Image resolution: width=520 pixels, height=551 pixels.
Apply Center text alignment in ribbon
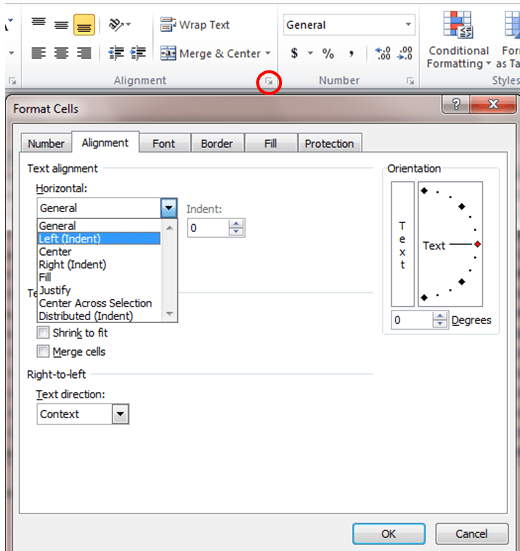tap(61, 53)
